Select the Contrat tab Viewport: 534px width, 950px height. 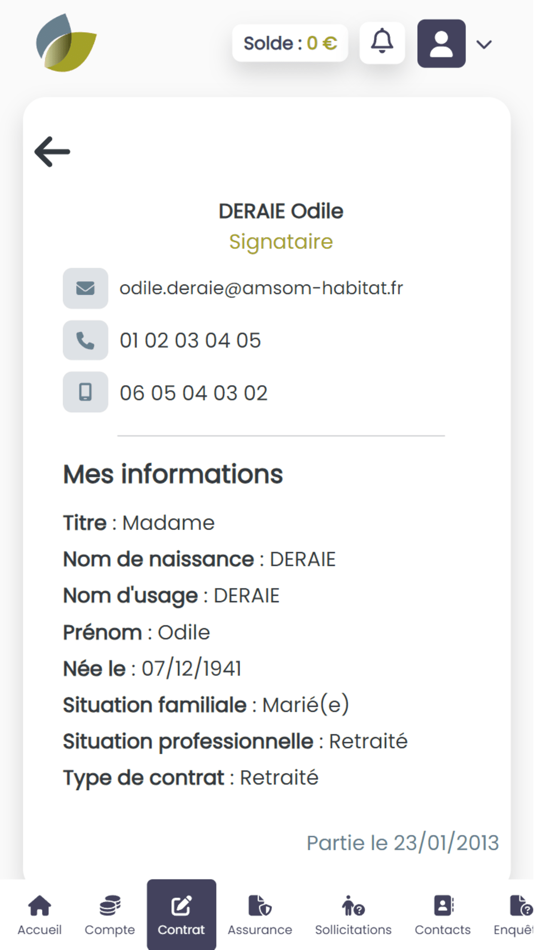[x=181, y=915]
